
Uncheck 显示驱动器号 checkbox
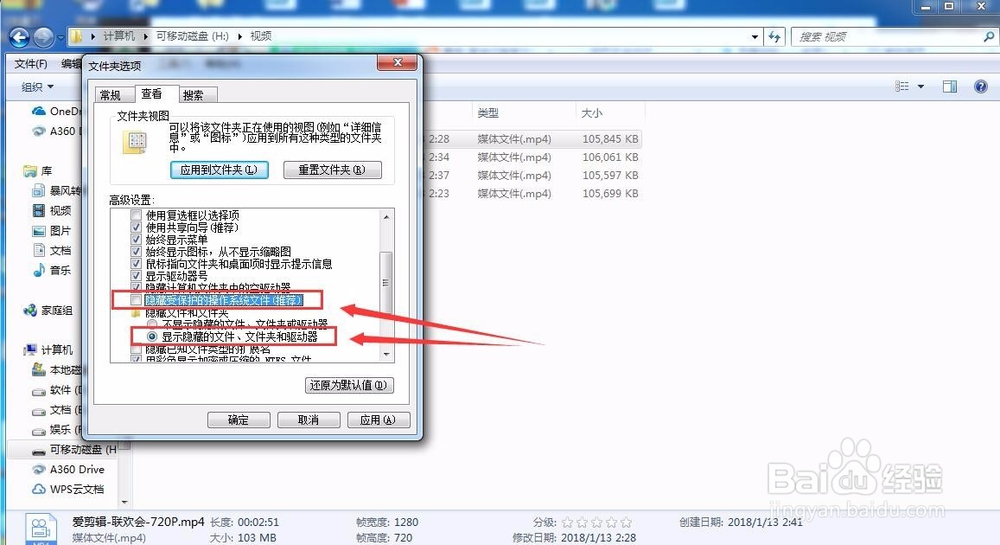tap(136, 276)
